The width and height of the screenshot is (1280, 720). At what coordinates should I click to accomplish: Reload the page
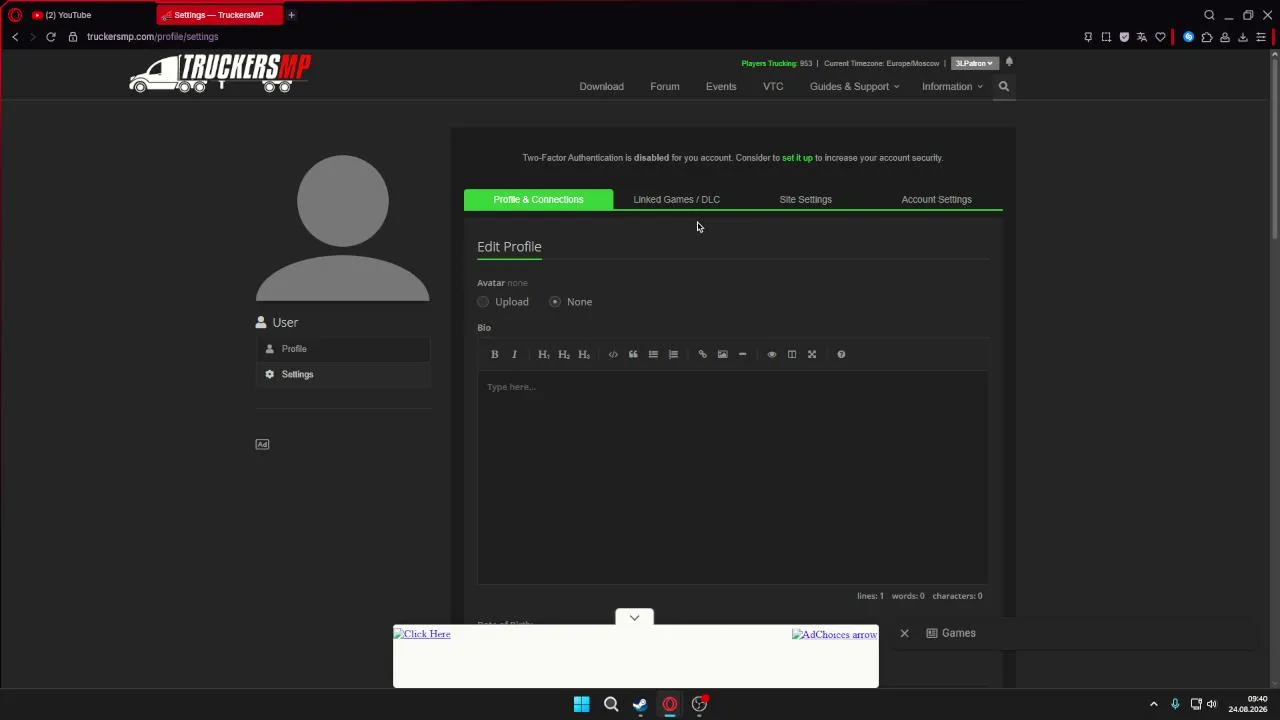[x=50, y=37]
